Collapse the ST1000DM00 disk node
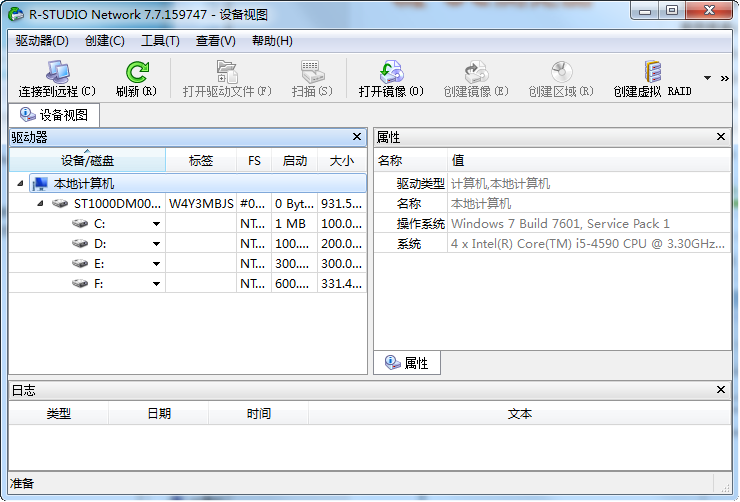 click(41, 204)
